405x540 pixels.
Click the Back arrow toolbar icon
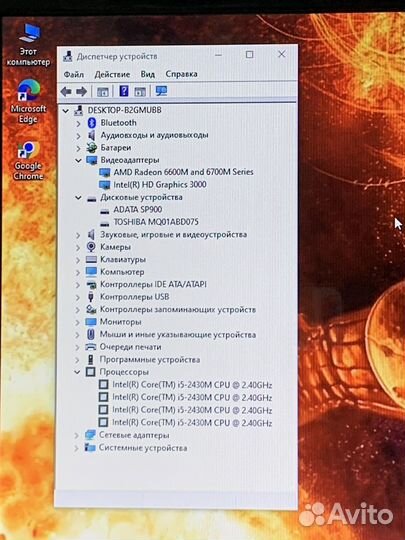coord(66,92)
